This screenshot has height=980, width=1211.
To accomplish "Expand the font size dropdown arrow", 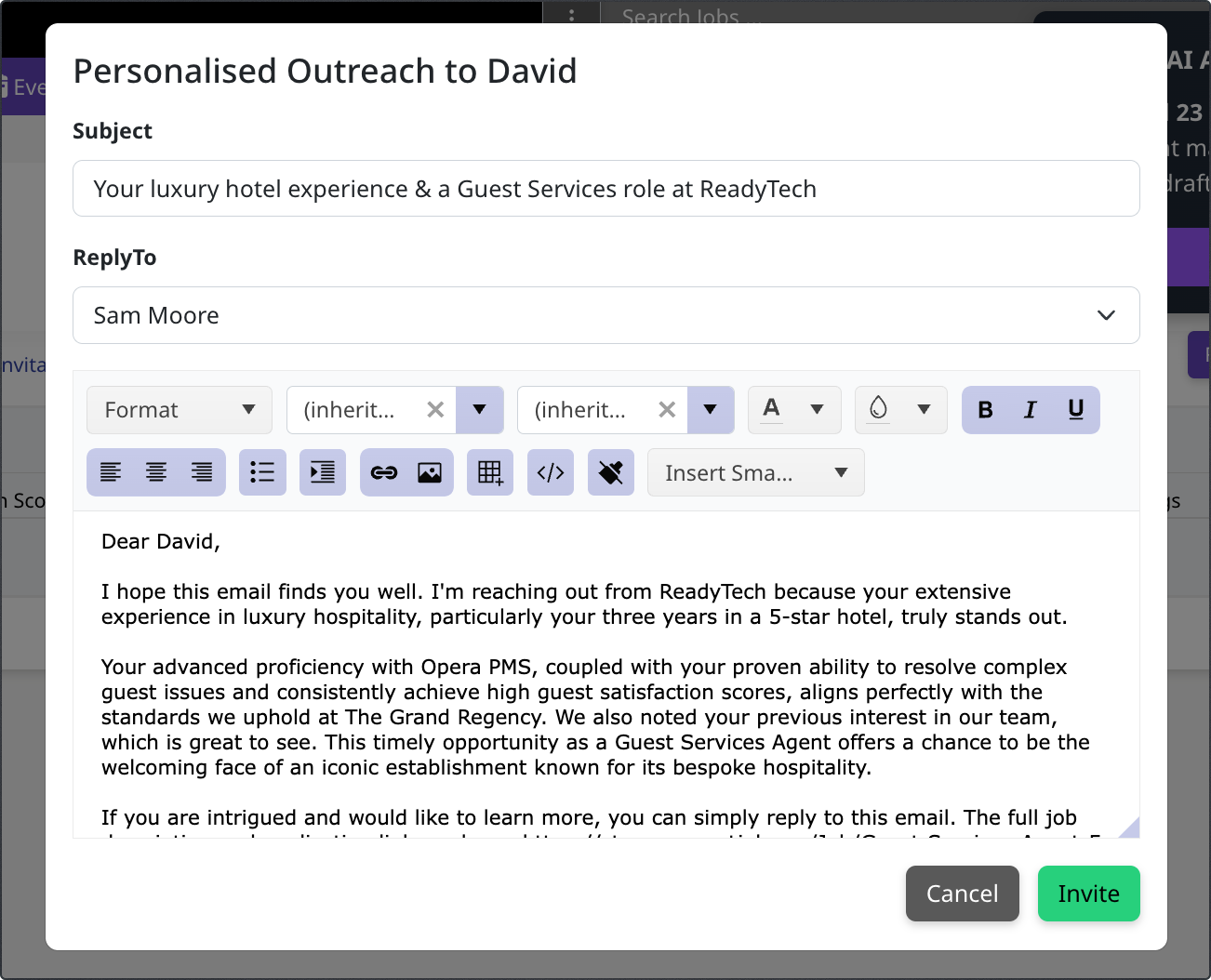I will coord(711,410).
